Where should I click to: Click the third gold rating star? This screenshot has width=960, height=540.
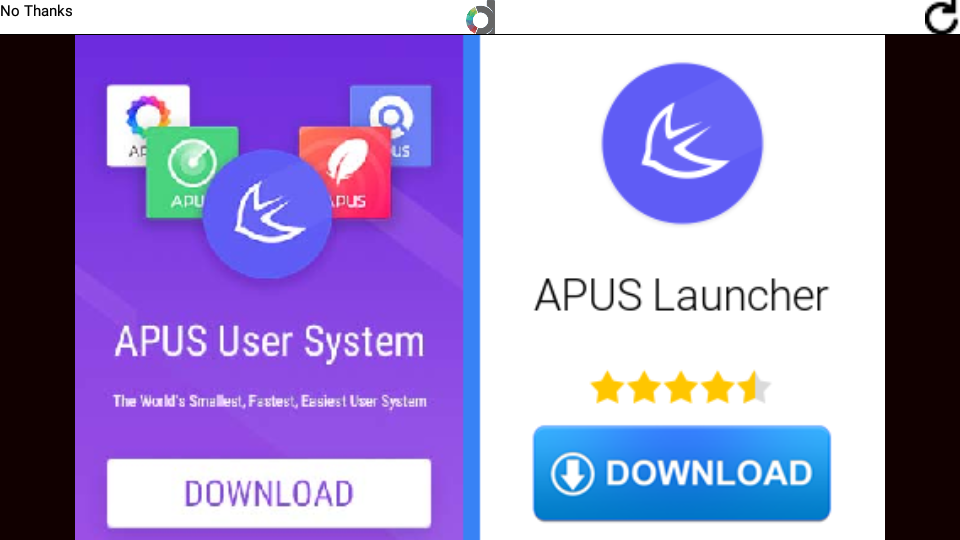point(681,388)
